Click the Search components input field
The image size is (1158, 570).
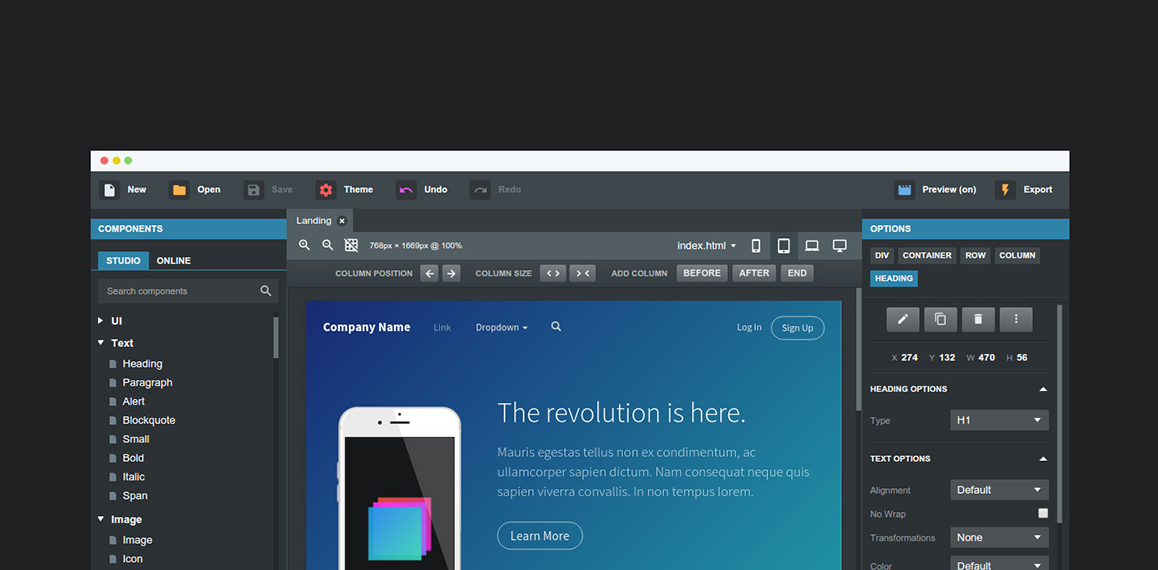pyautogui.click(x=180, y=291)
